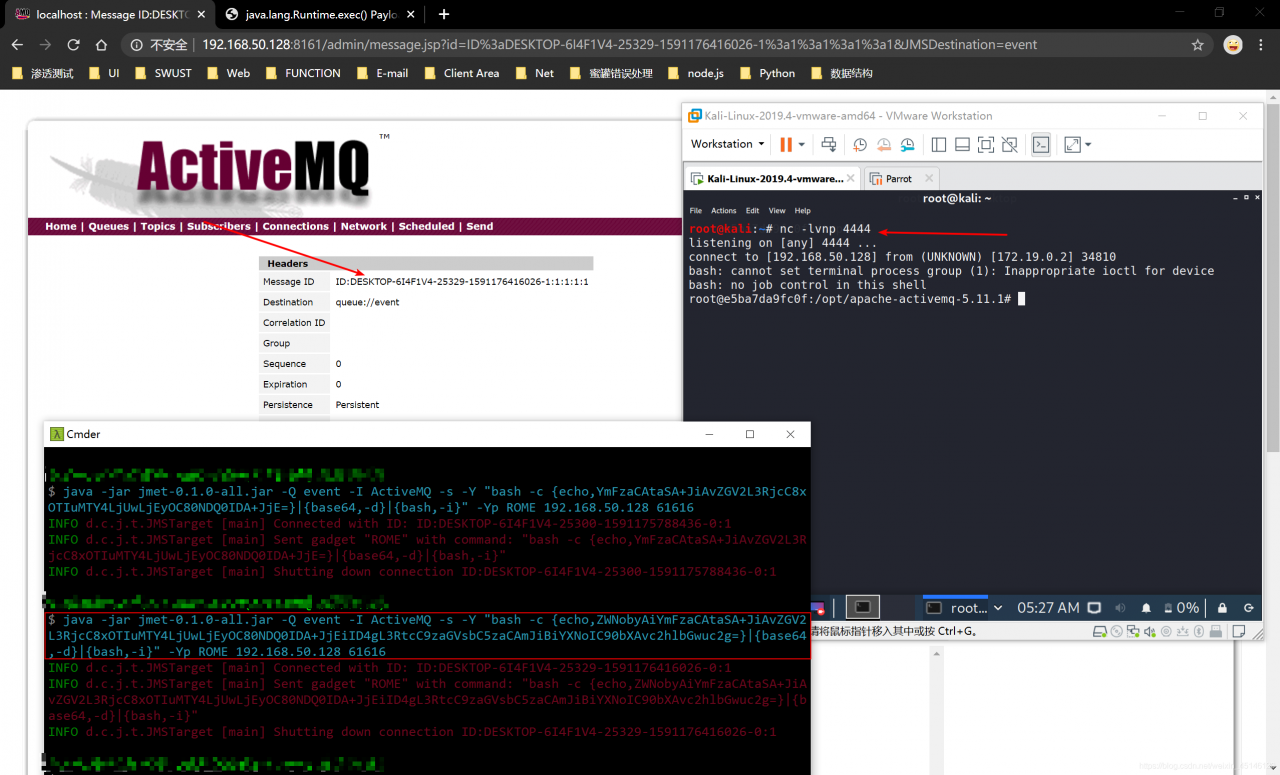1280x775 pixels.
Task: Open ActiveMQ Home link
Action: point(61,226)
